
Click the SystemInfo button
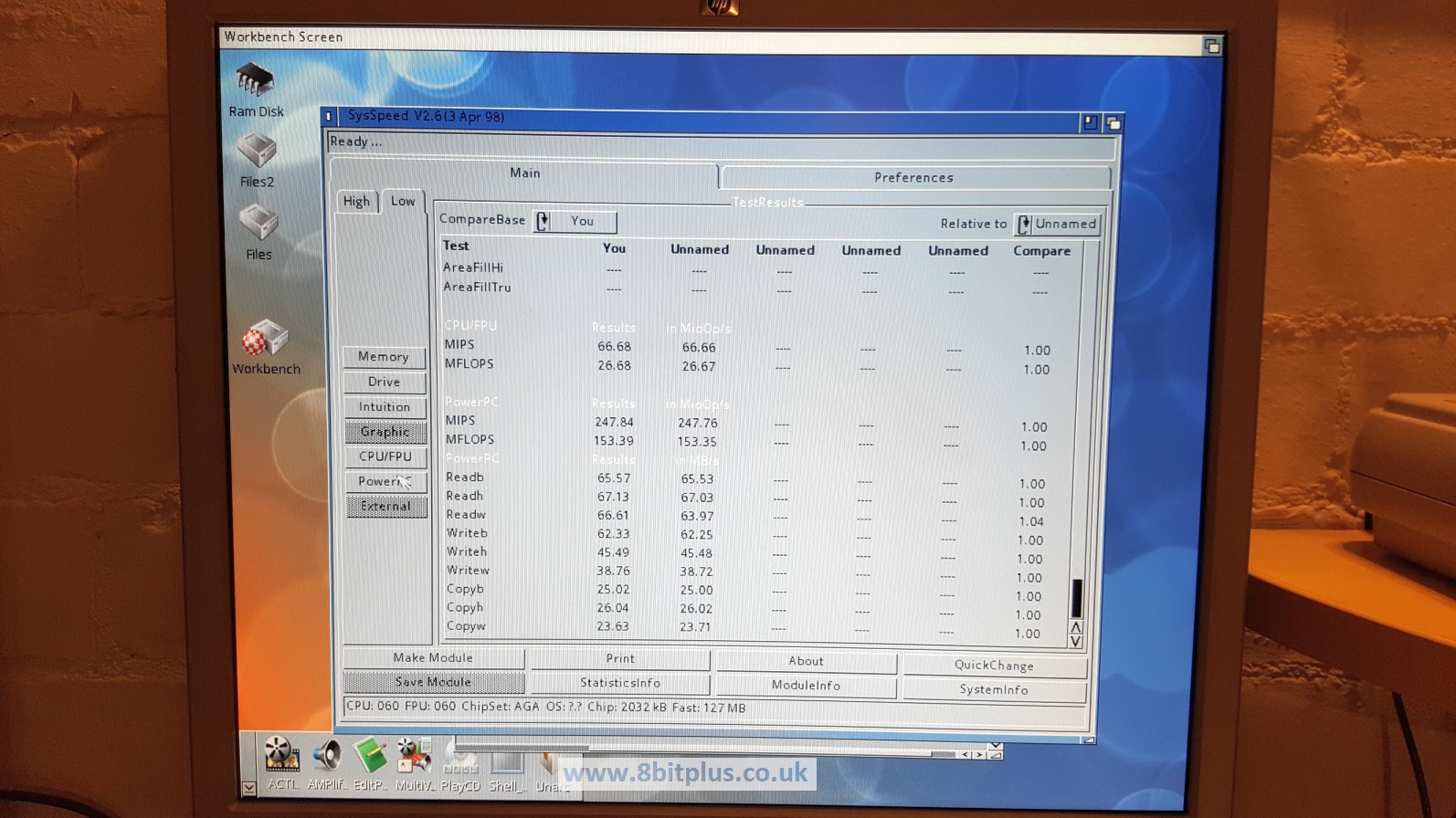(994, 690)
